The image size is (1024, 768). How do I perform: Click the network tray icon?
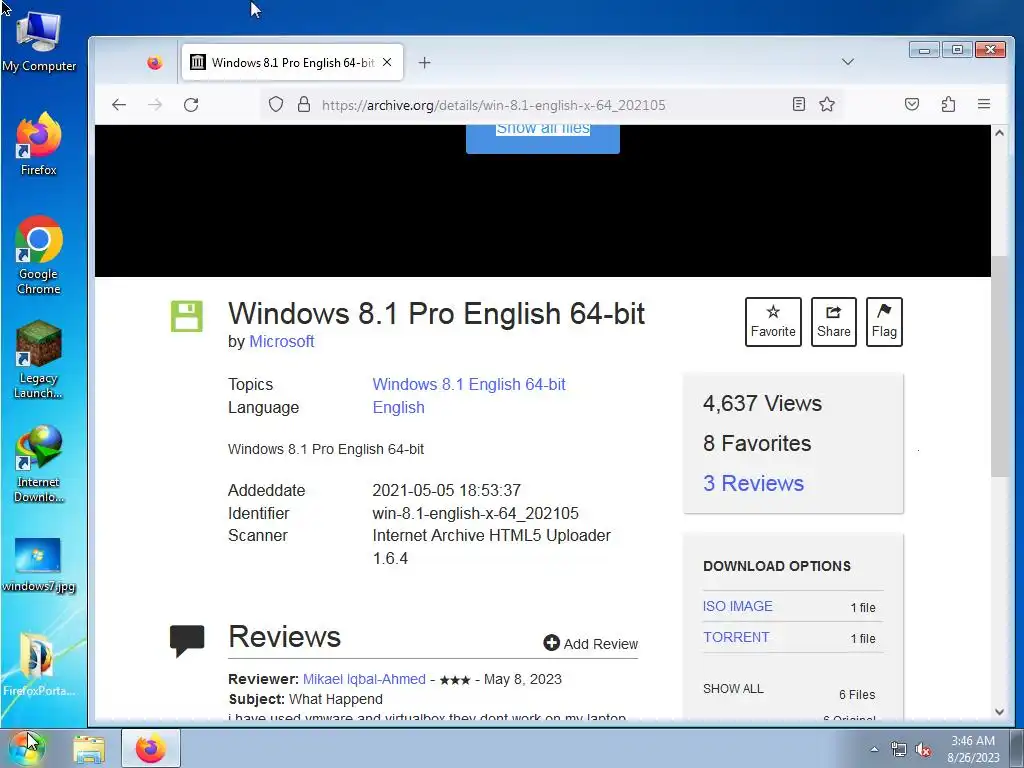point(899,750)
